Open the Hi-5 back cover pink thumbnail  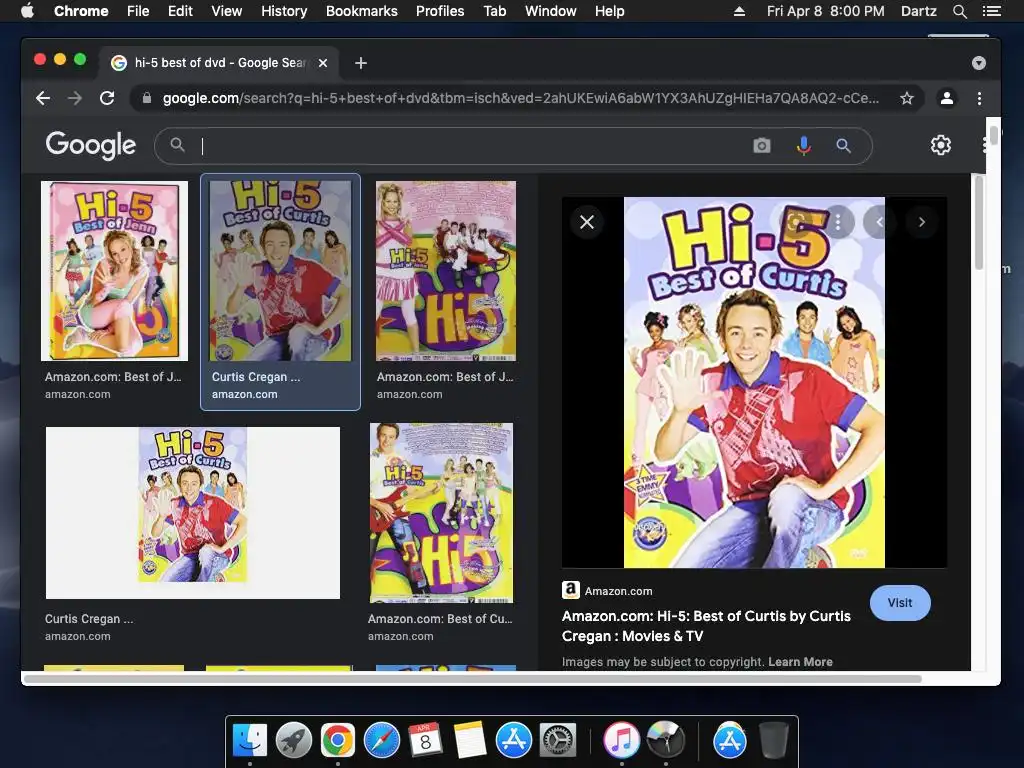pyautogui.click(x=446, y=271)
